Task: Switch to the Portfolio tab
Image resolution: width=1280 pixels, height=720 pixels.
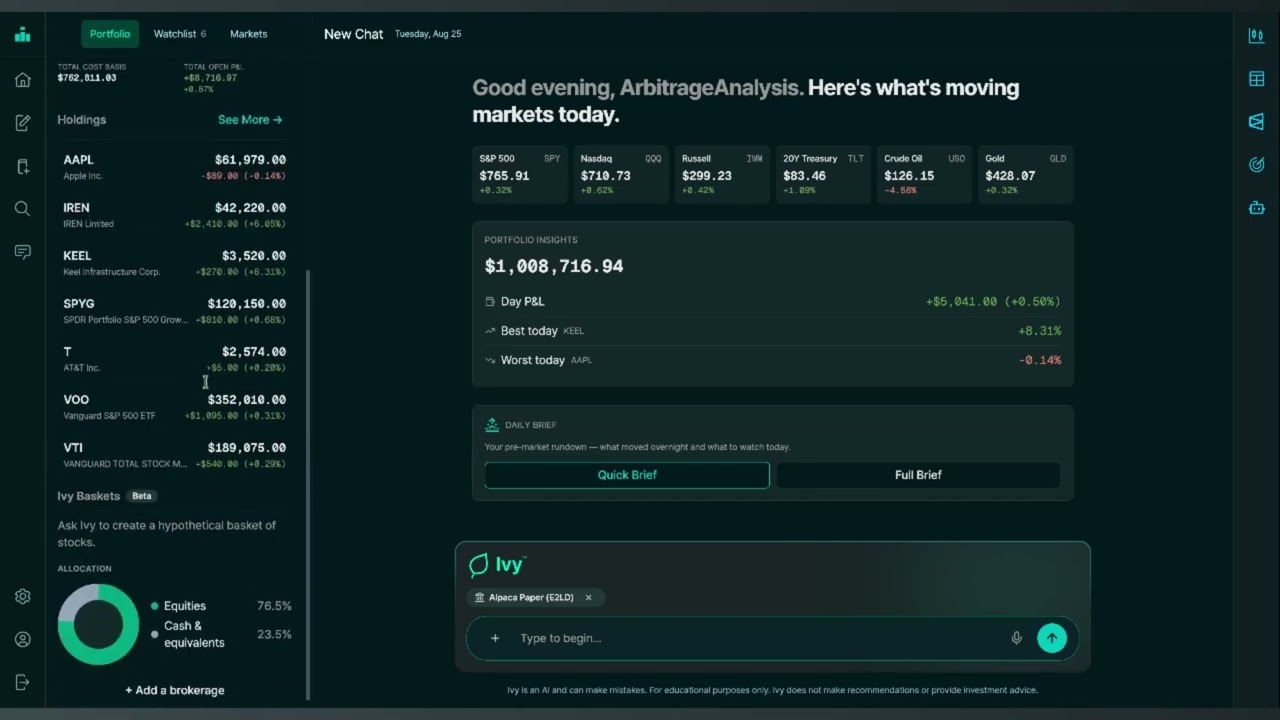Action: (x=110, y=34)
